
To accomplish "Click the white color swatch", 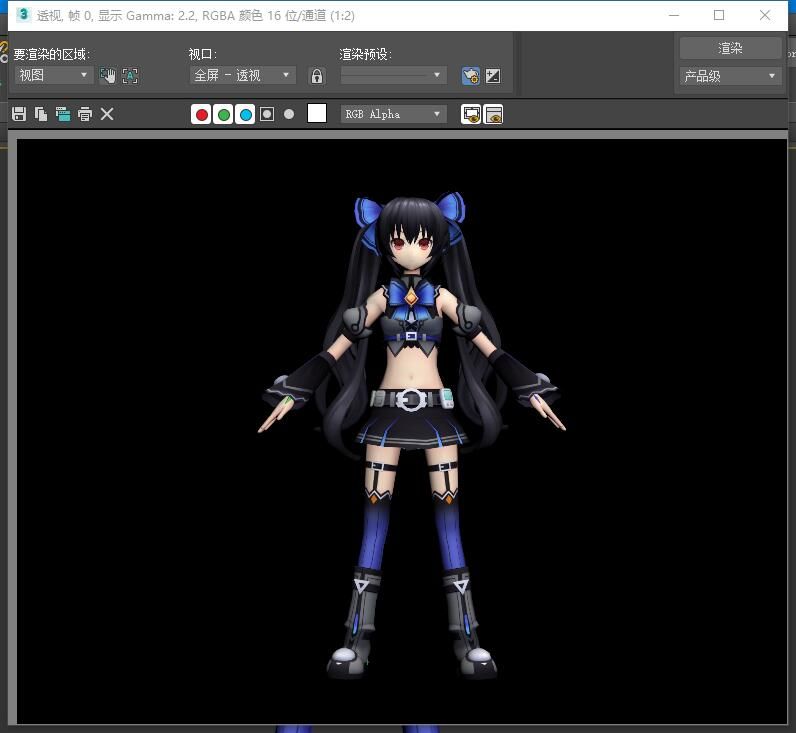I will pyautogui.click(x=317, y=114).
